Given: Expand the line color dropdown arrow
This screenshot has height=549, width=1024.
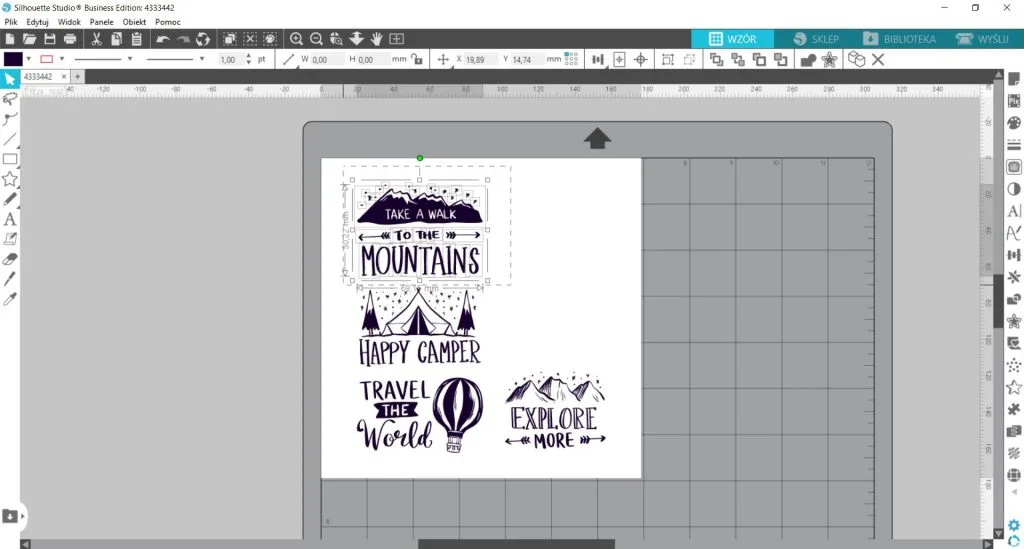Looking at the screenshot, I should [x=62, y=59].
